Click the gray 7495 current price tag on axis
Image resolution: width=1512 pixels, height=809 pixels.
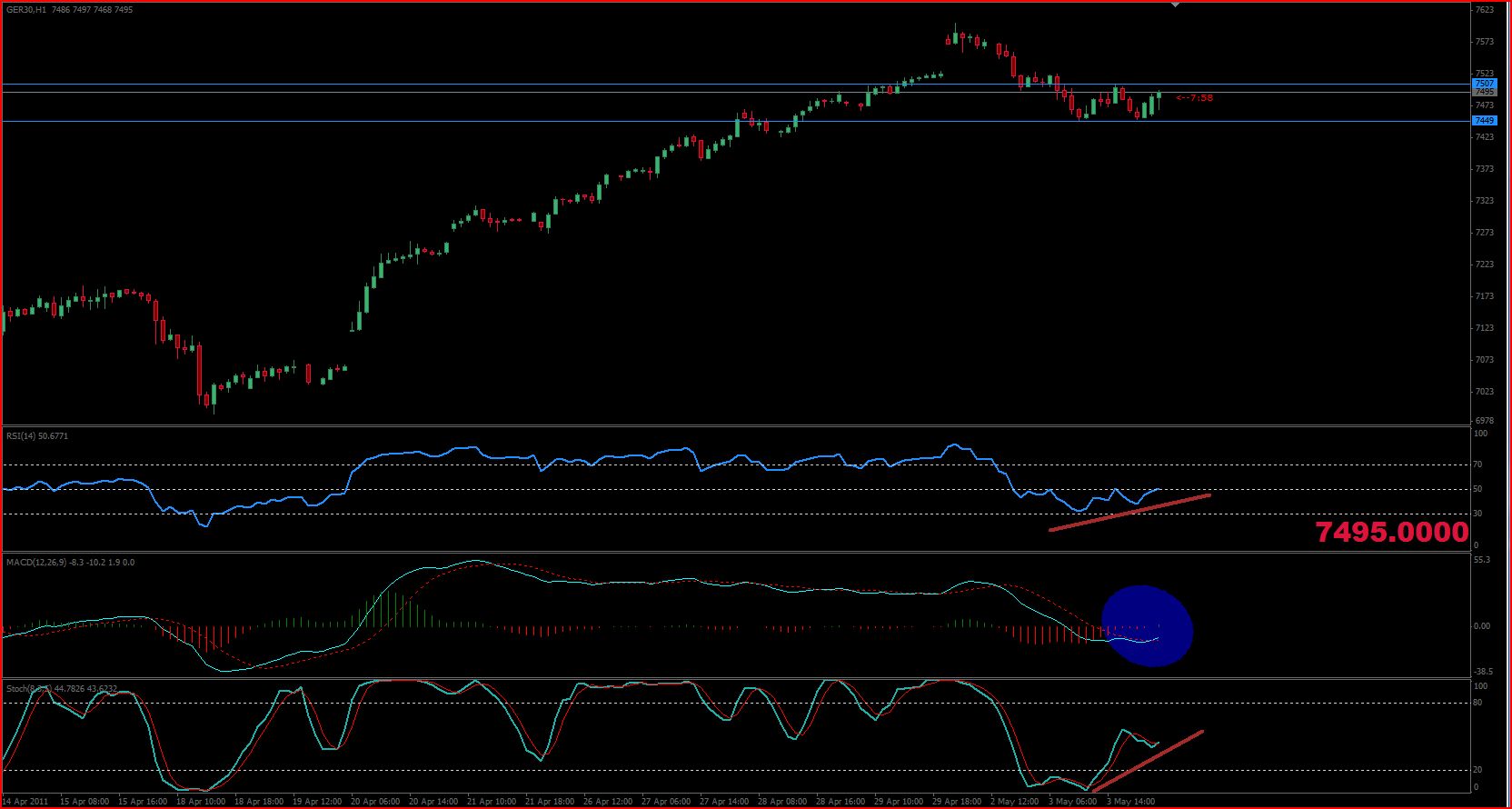pos(1484,92)
